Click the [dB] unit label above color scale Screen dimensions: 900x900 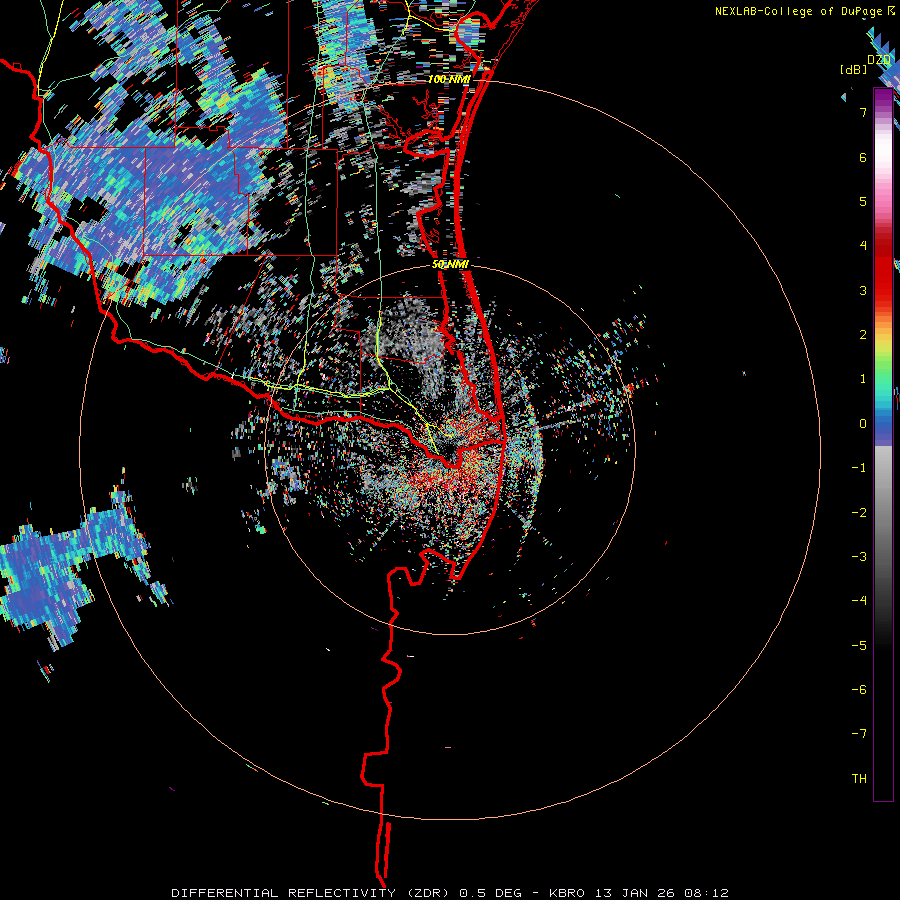pyautogui.click(x=854, y=69)
